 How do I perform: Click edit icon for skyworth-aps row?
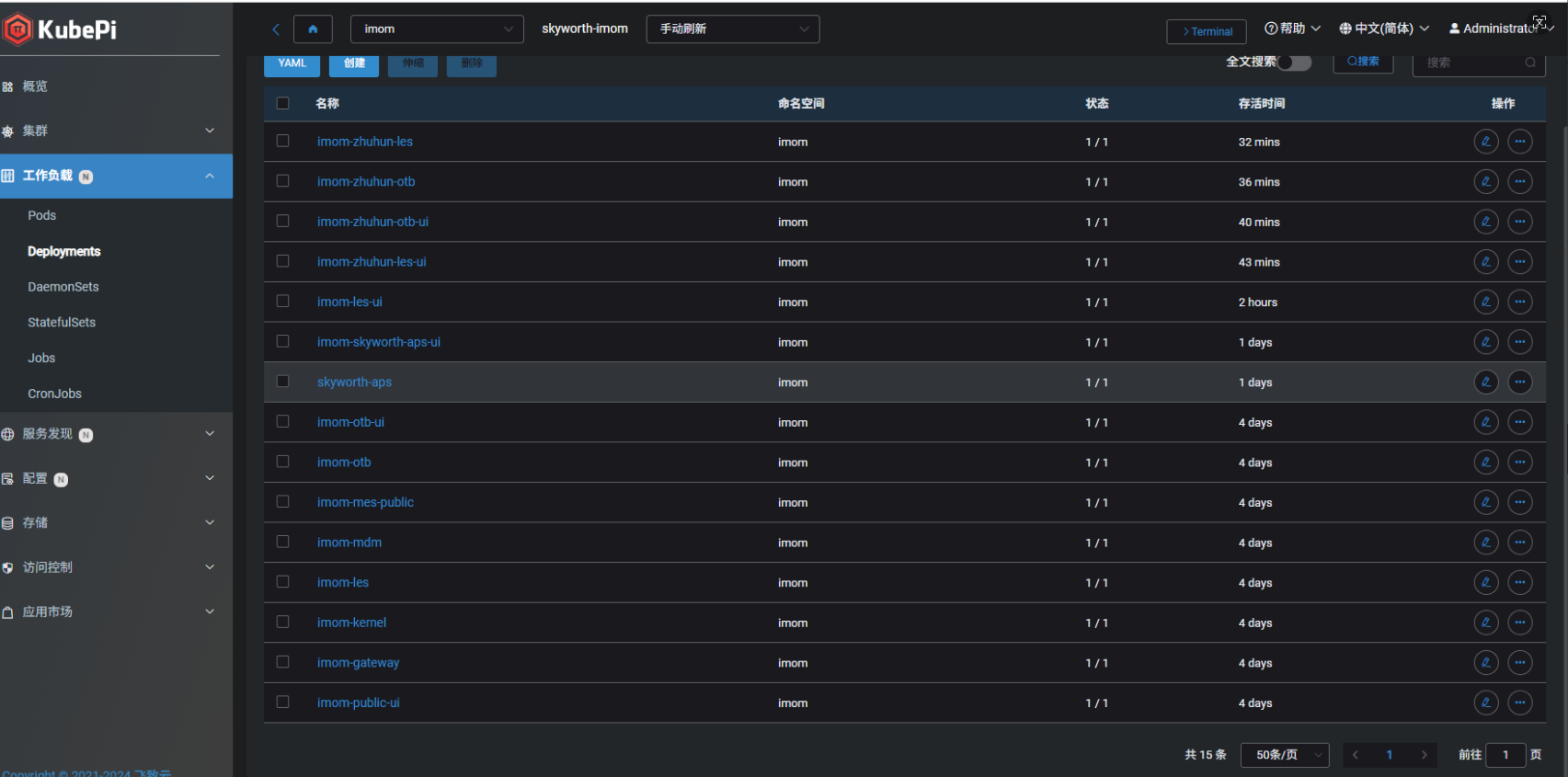point(1485,382)
